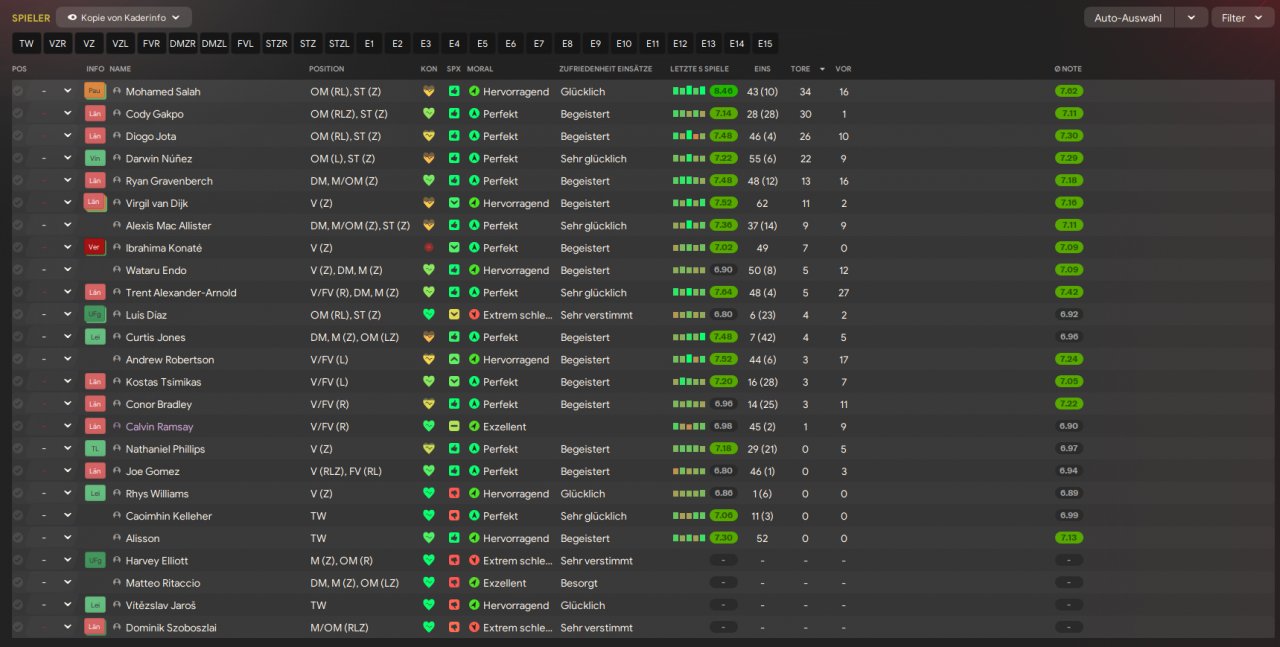Viewport: 1280px width, 647px height.
Task: Sort by the Ø NOTE column header
Action: coord(1068,69)
